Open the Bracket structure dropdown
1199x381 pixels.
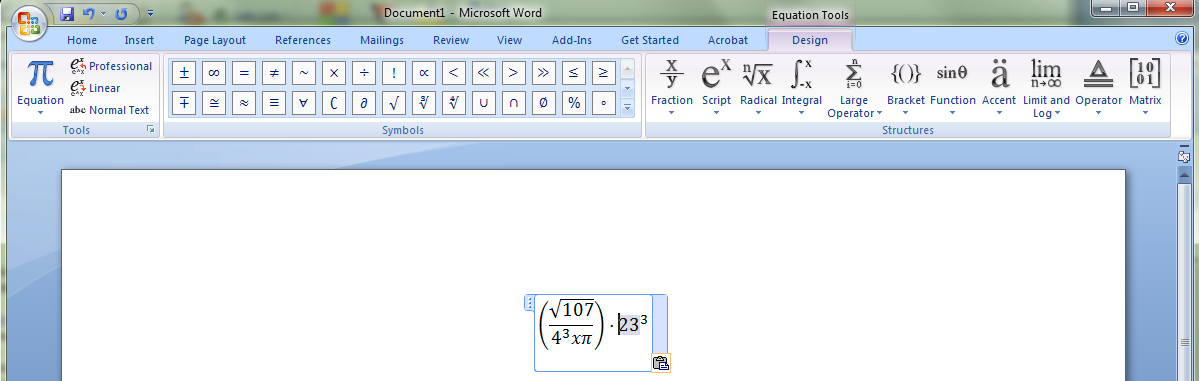point(905,89)
